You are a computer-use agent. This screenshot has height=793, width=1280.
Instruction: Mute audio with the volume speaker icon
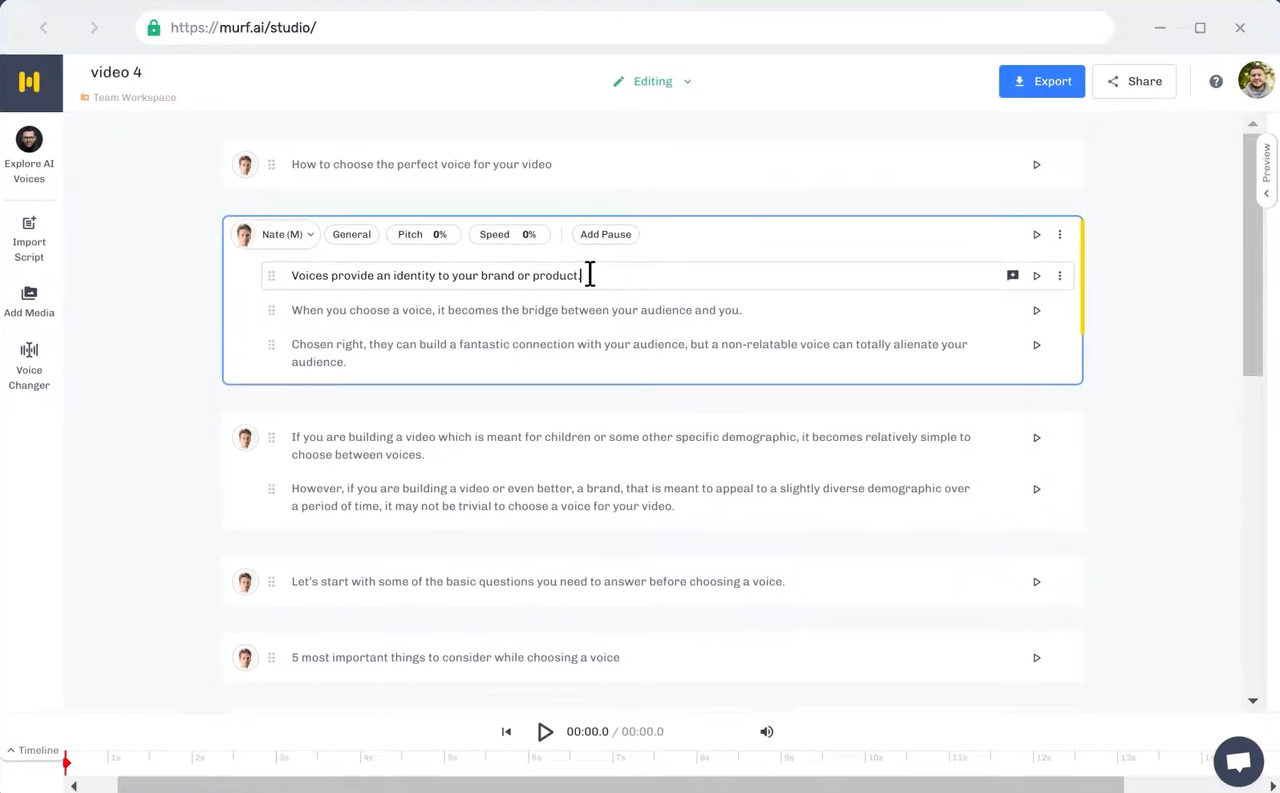coord(767,732)
